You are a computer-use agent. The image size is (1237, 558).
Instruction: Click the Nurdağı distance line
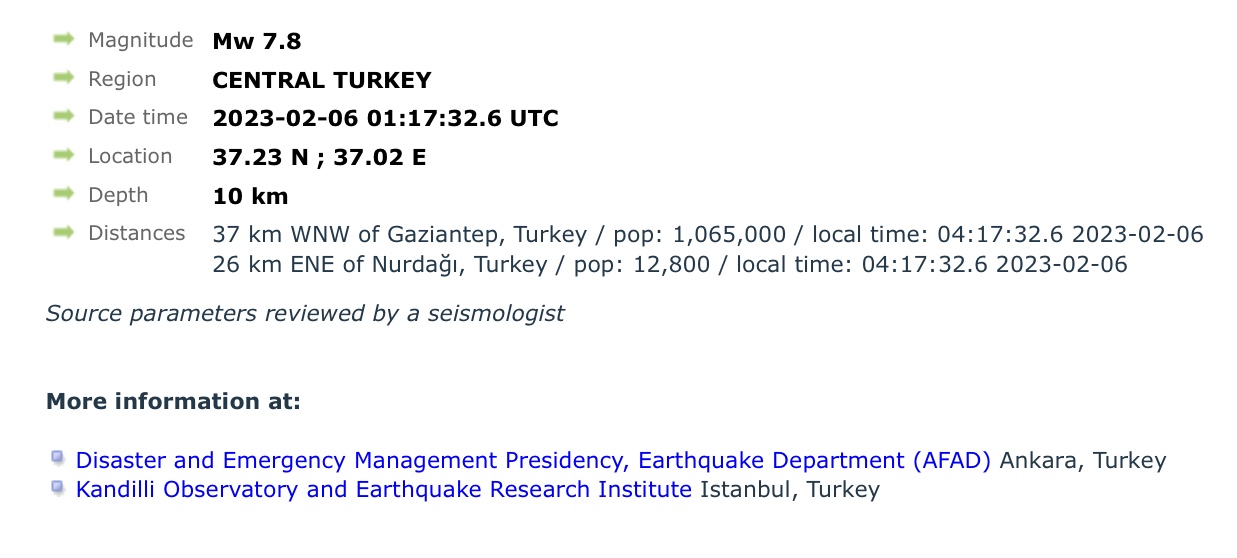tap(669, 265)
